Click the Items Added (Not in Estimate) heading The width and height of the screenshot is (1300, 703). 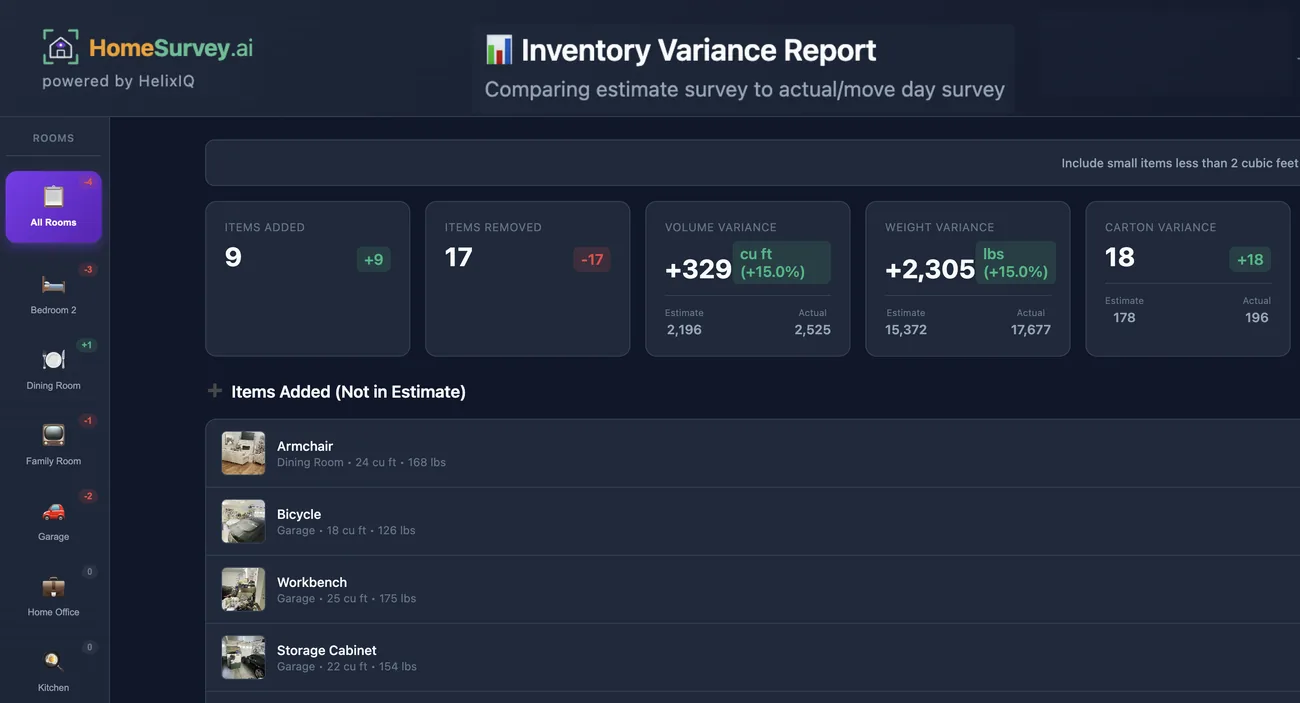click(x=348, y=391)
